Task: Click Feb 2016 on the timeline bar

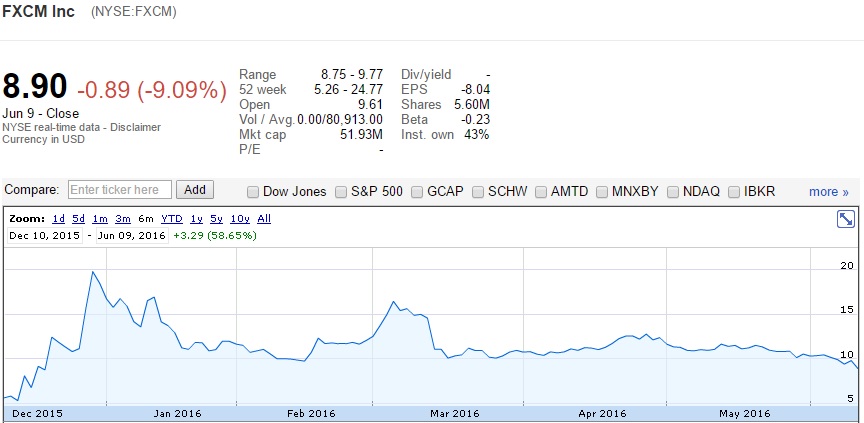Action: tap(311, 414)
